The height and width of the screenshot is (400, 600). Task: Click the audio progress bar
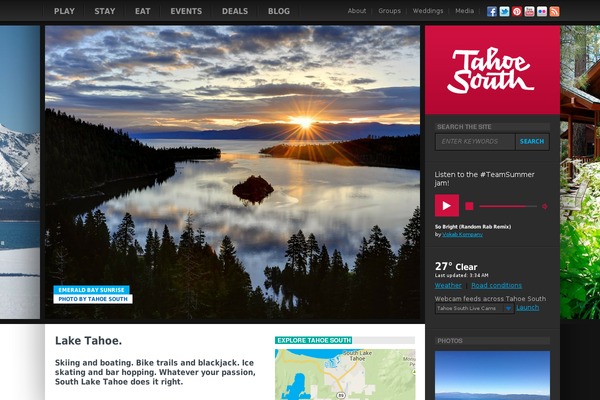(x=508, y=206)
